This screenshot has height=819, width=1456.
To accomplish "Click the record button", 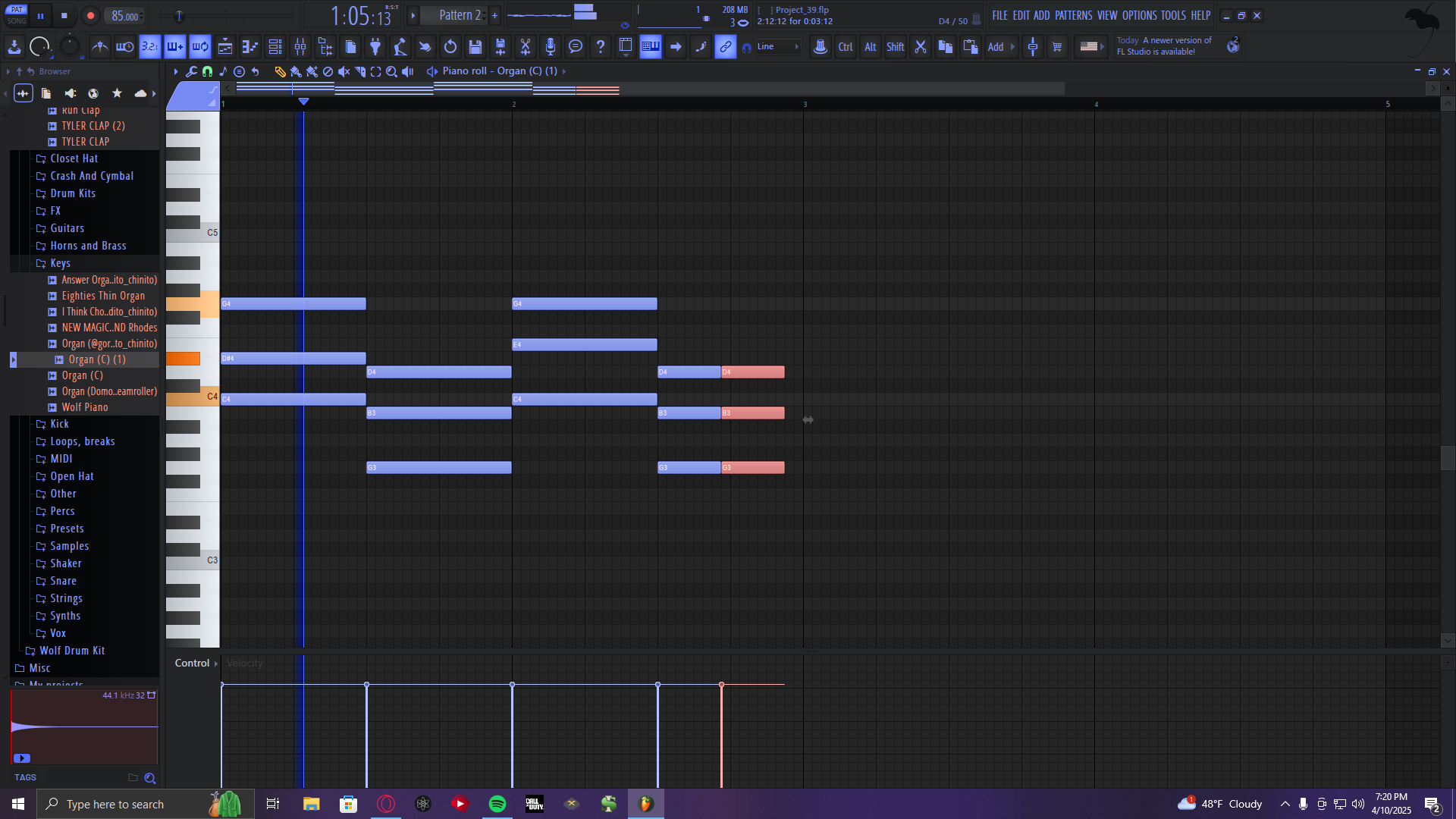I will [x=90, y=15].
